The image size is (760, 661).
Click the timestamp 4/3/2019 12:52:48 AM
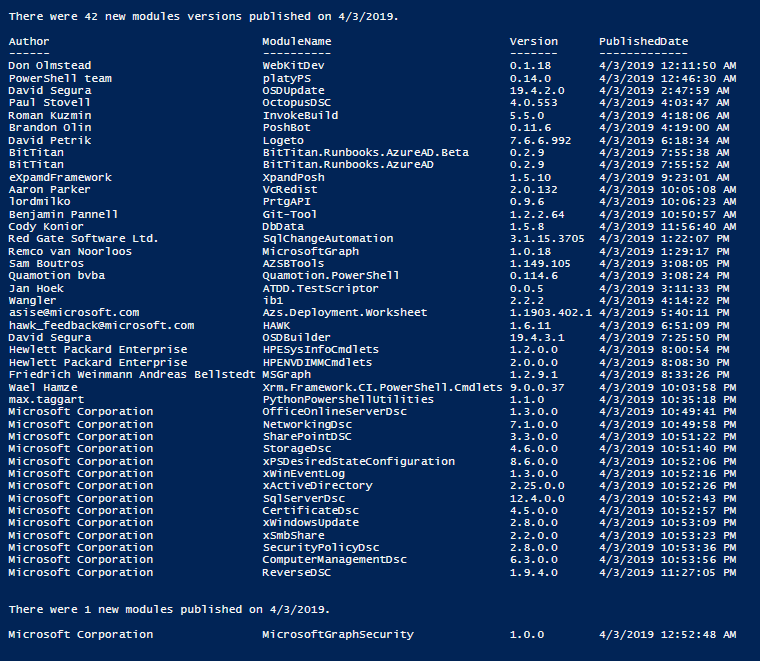[x=667, y=634]
